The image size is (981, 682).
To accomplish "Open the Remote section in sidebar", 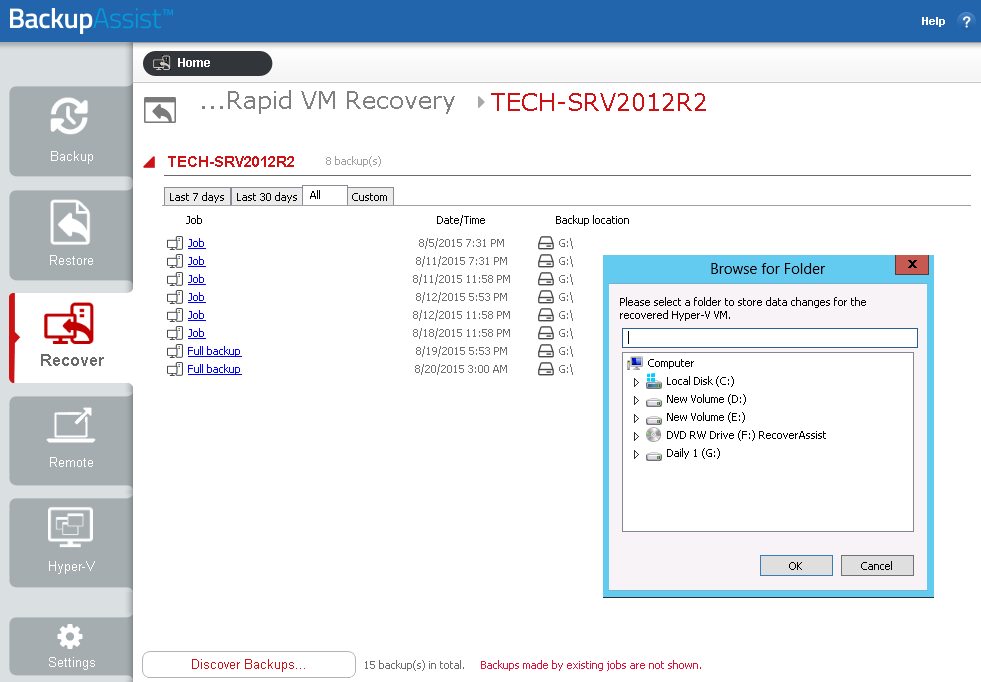I will click(71, 440).
